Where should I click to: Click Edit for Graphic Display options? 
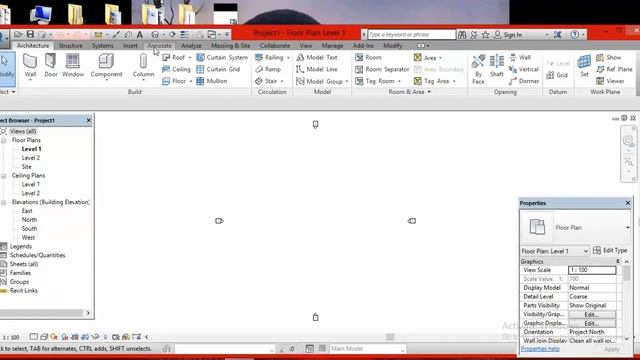click(592, 324)
